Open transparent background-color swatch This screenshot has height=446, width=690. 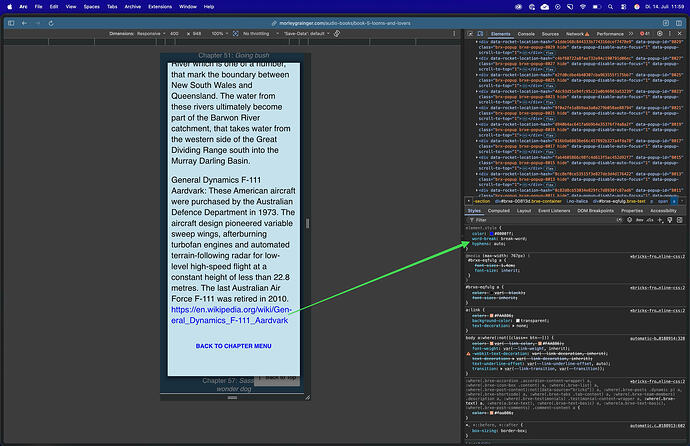pos(518,321)
